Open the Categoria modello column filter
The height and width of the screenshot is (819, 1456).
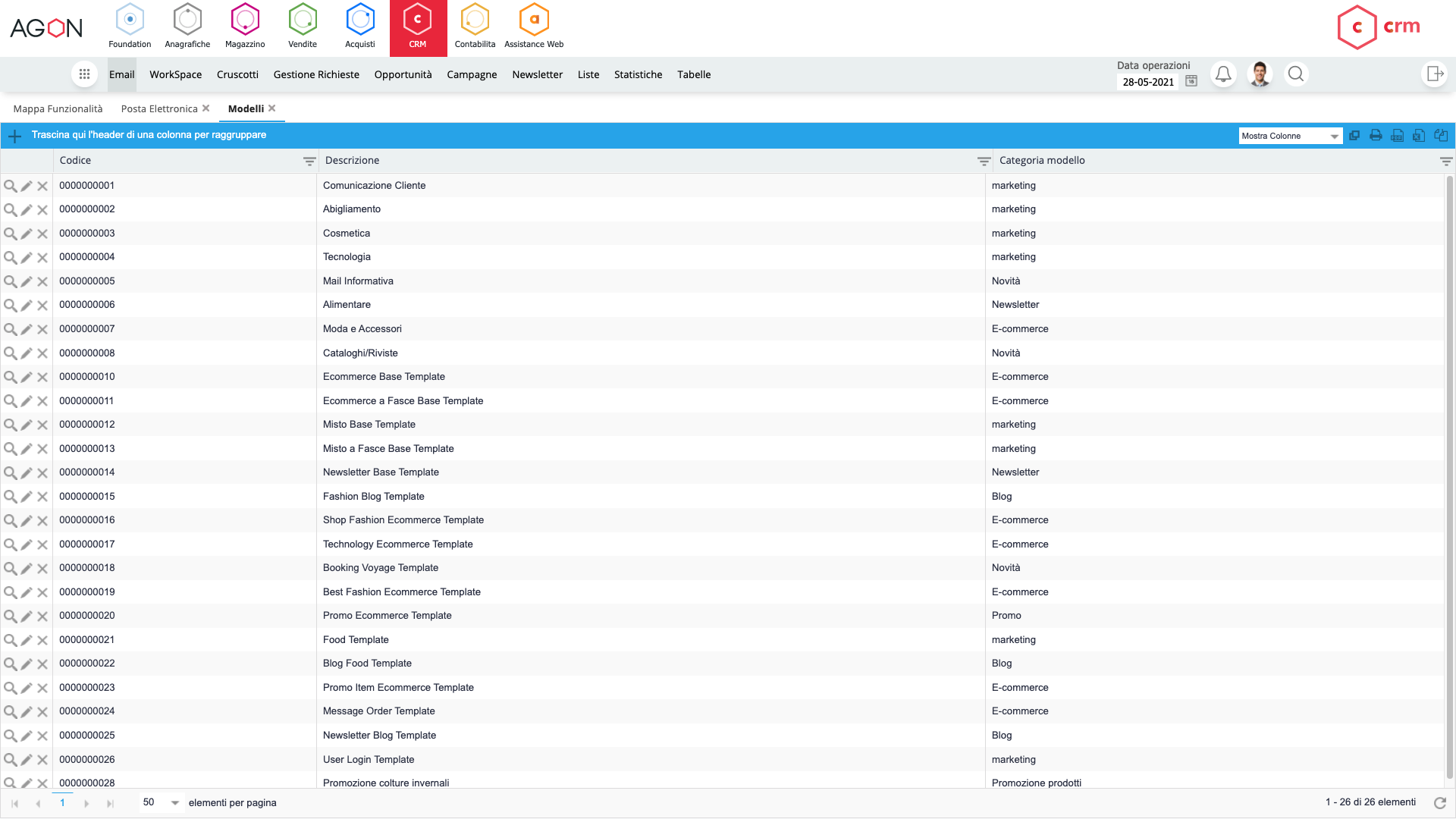(x=1446, y=161)
